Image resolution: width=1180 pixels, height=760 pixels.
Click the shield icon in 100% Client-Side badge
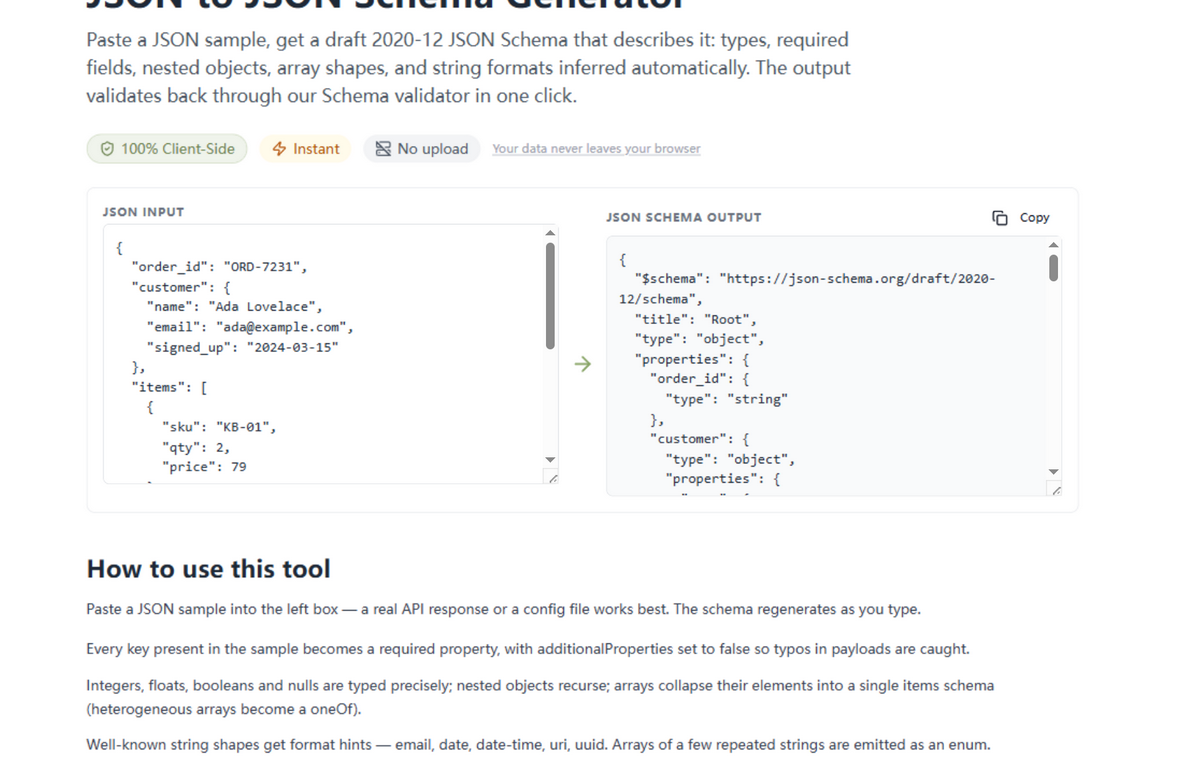(107, 149)
